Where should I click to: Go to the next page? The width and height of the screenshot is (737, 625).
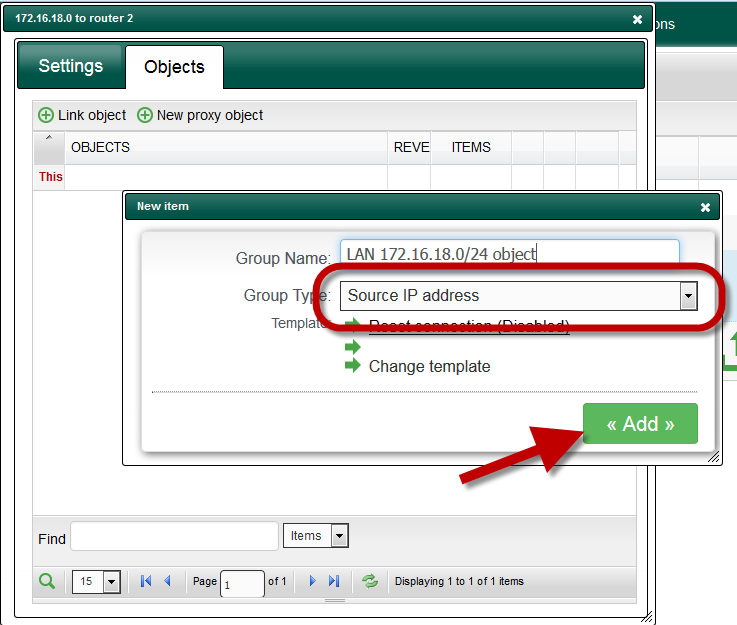313,581
